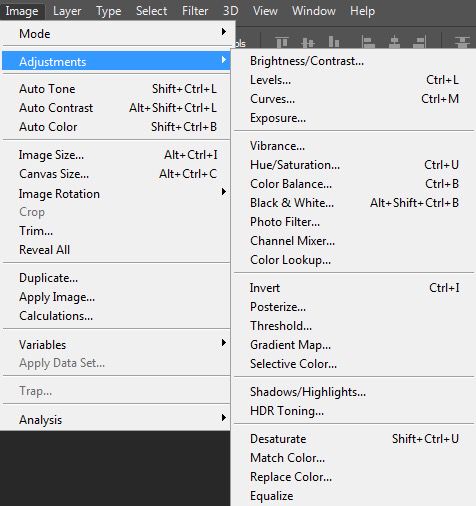Click the Align Left Edges icon
476x506 pixels.
[x=368, y=42]
